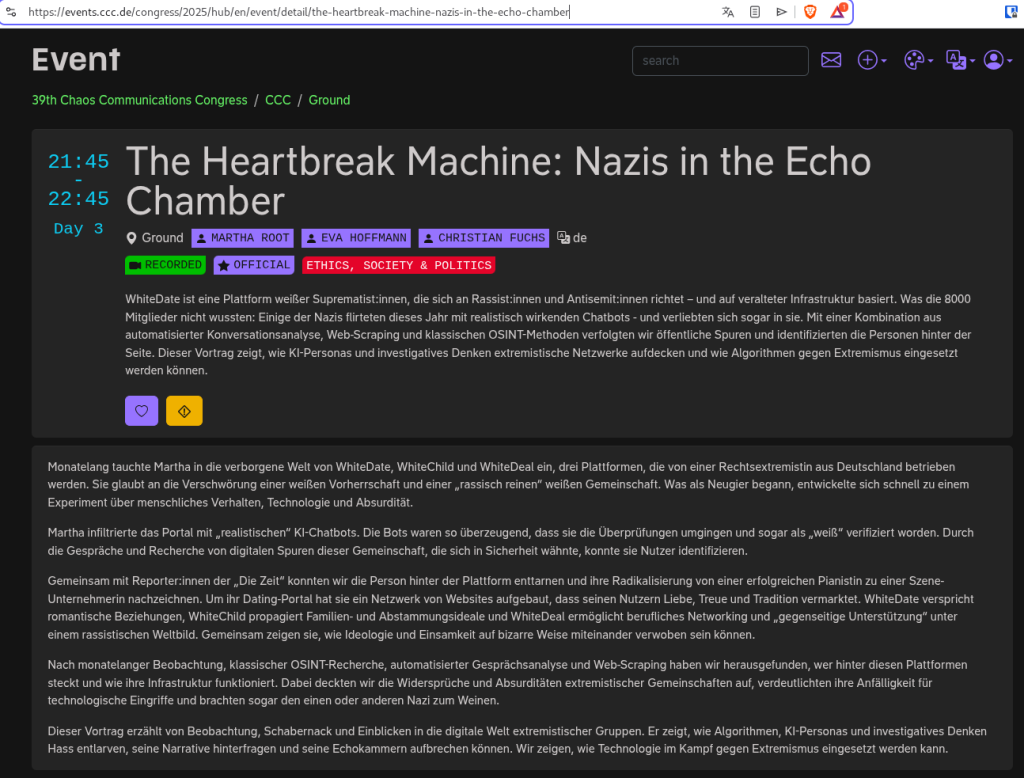Click the Ethics, Society & Politics tag
The image size is (1024, 778).
398,265
